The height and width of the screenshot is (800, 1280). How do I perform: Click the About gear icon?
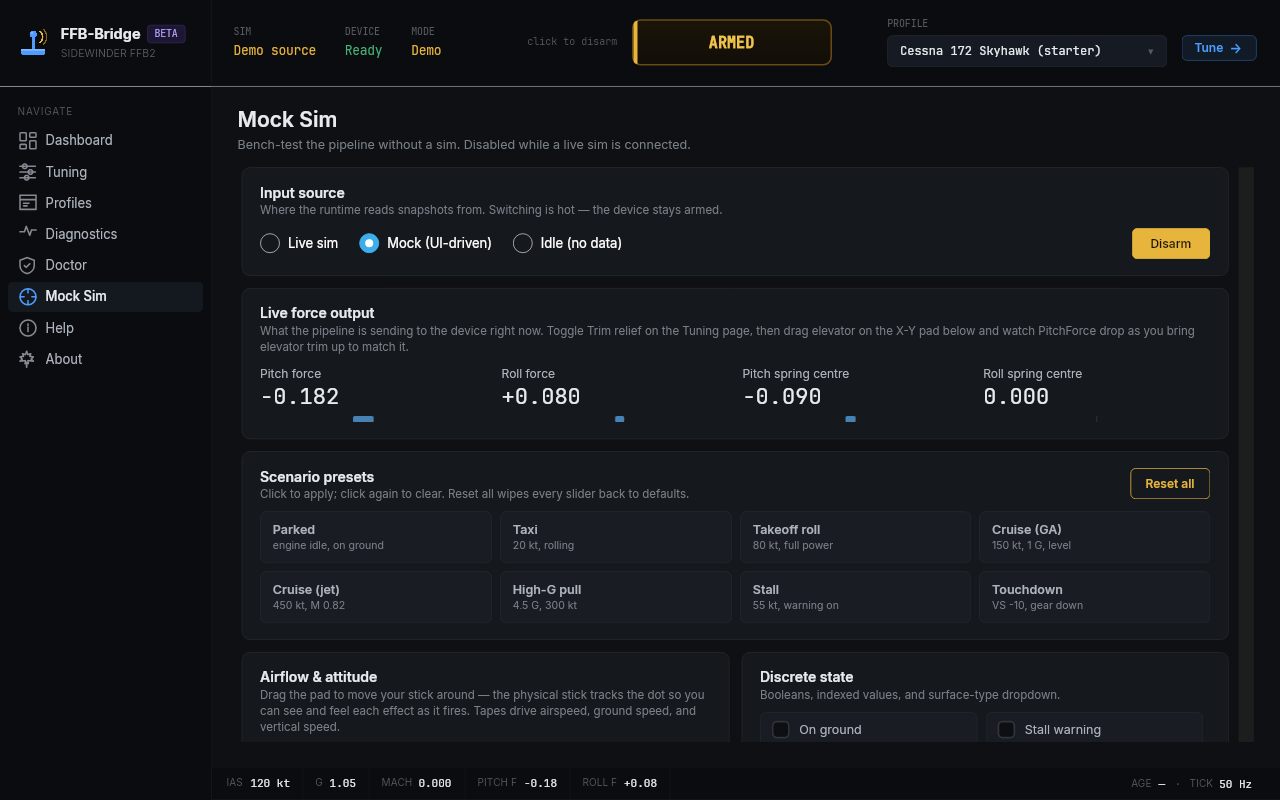point(28,359)
